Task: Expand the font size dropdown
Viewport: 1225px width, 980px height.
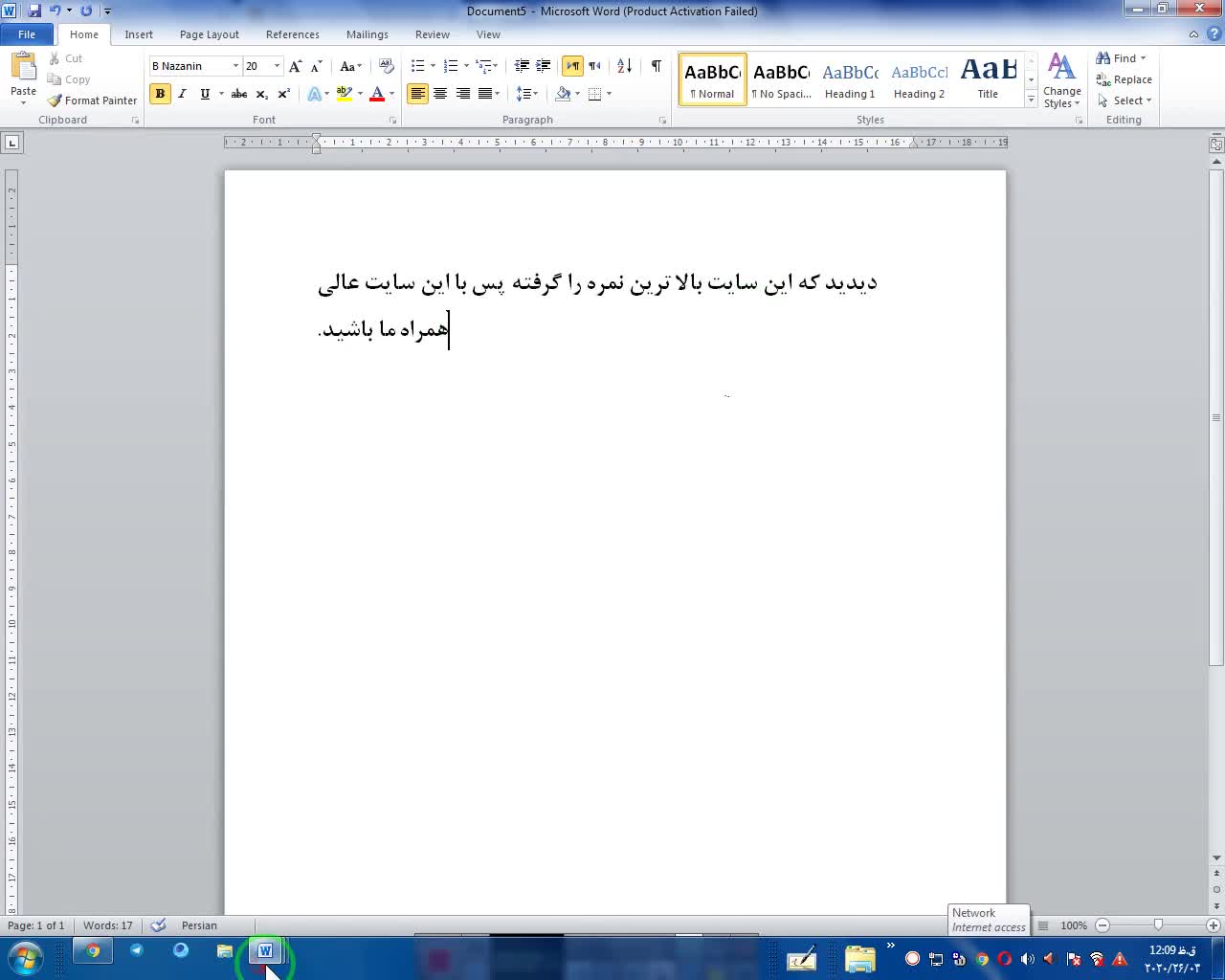Action: [277, 66]
